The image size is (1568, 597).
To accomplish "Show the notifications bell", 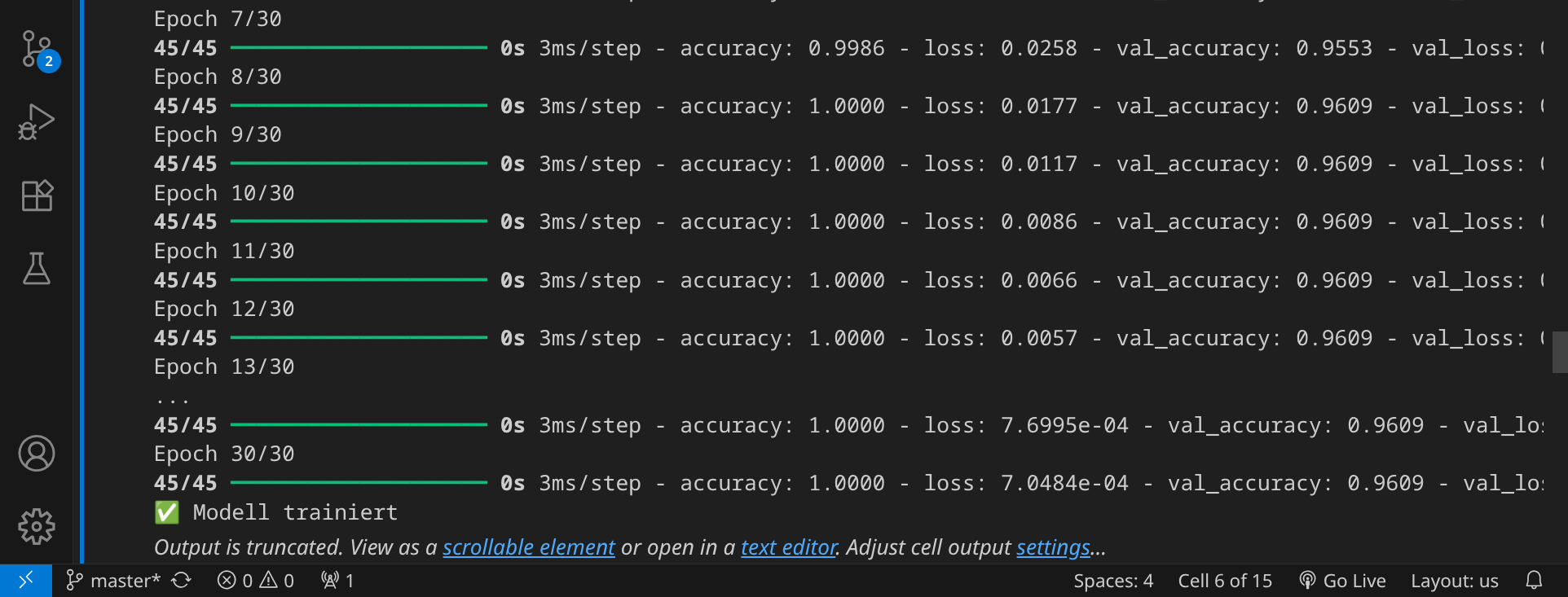I will (x=1534, y=580).
